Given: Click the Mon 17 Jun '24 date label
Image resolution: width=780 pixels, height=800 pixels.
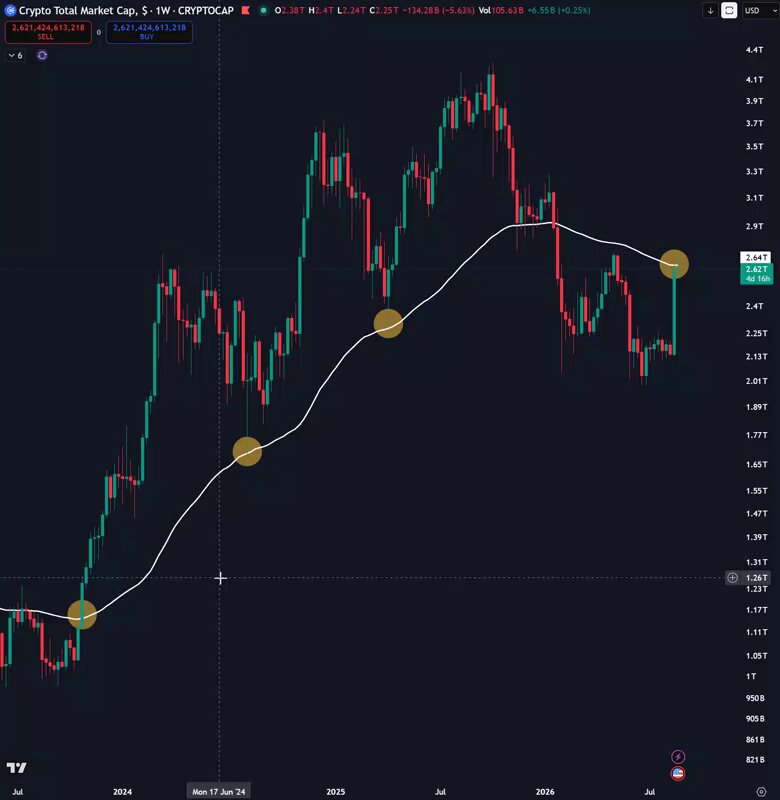Looking at the screenshot, I should (218, 791).
